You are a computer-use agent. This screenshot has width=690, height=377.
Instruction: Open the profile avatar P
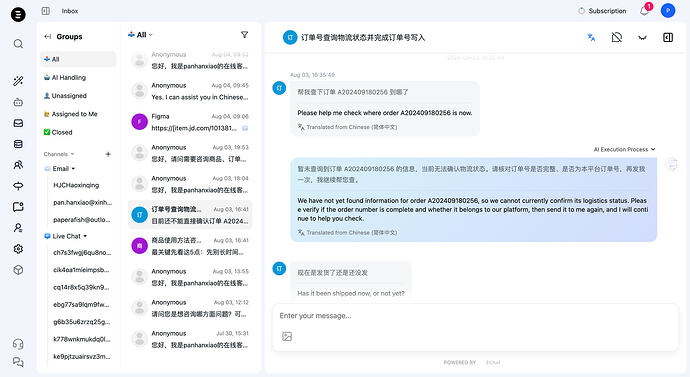click(x=668, y=11)
